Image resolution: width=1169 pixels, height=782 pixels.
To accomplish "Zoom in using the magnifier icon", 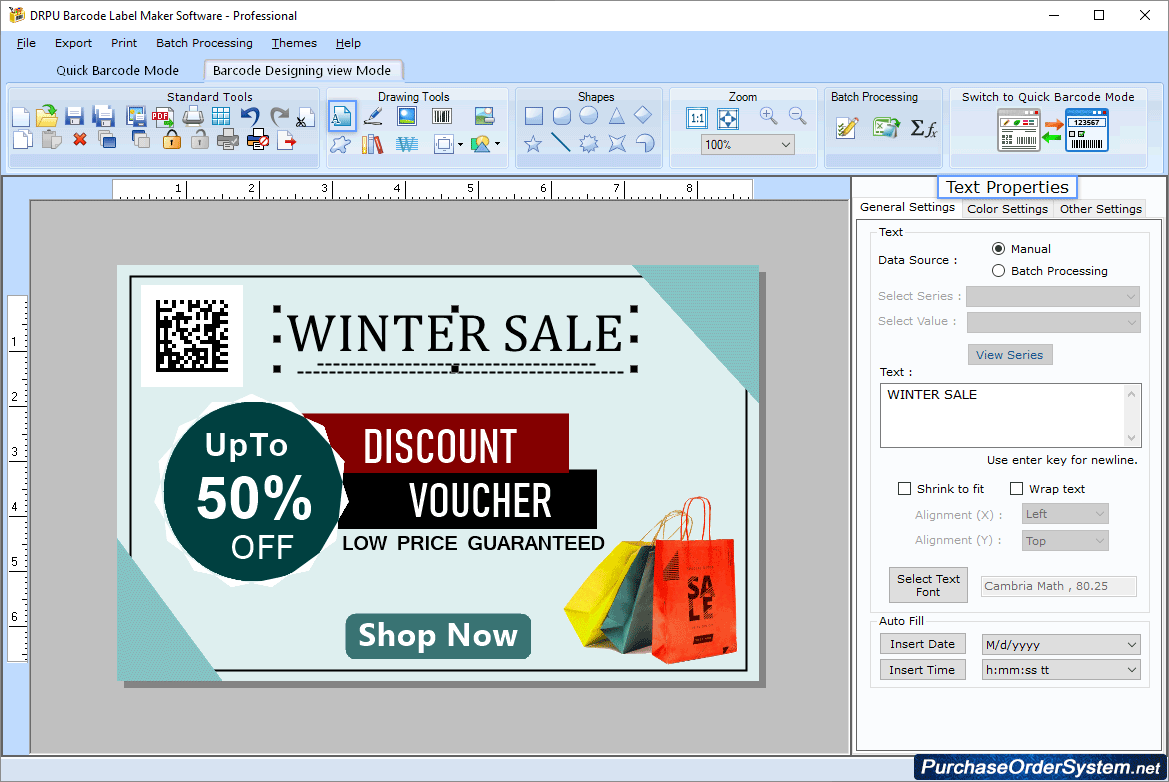I will (x=768, y=116).
